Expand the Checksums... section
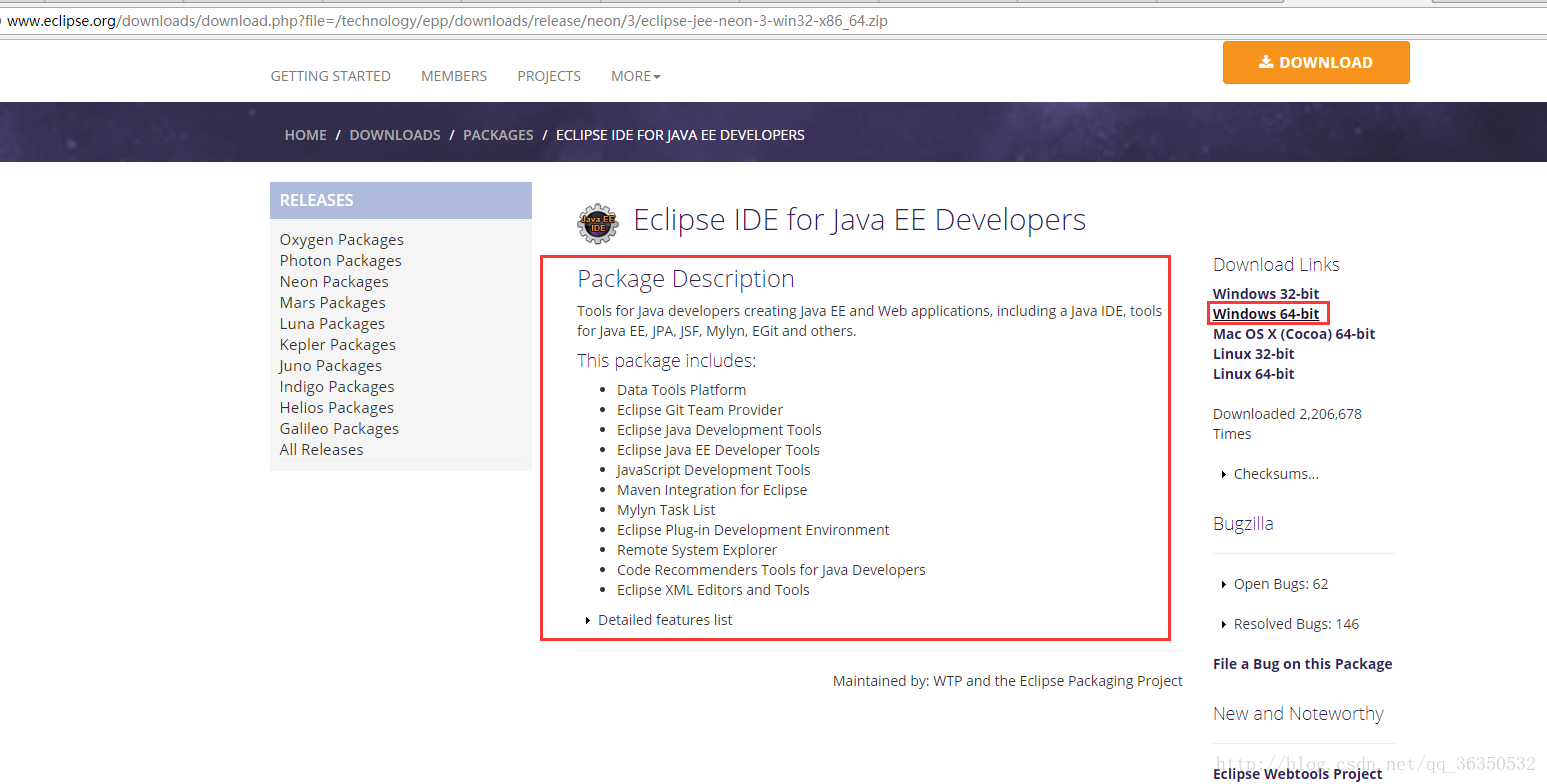This screenshot has width=1547, height=784. [x=1270, y=474]
